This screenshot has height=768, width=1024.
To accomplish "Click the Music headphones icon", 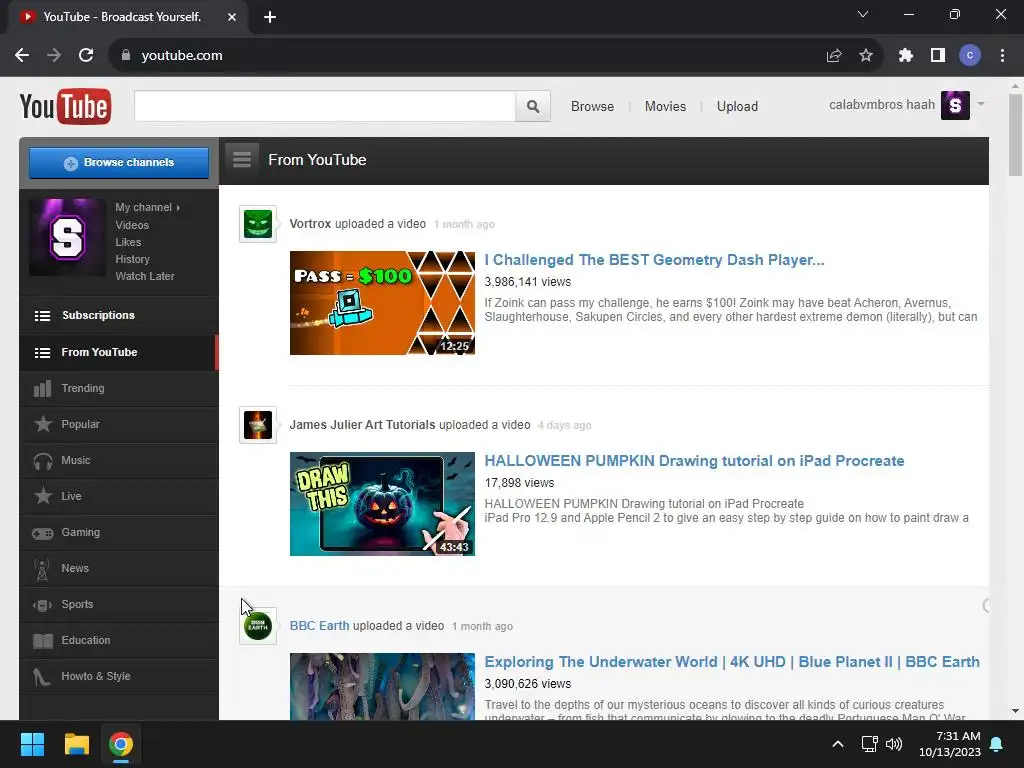I will coord(43,461).
